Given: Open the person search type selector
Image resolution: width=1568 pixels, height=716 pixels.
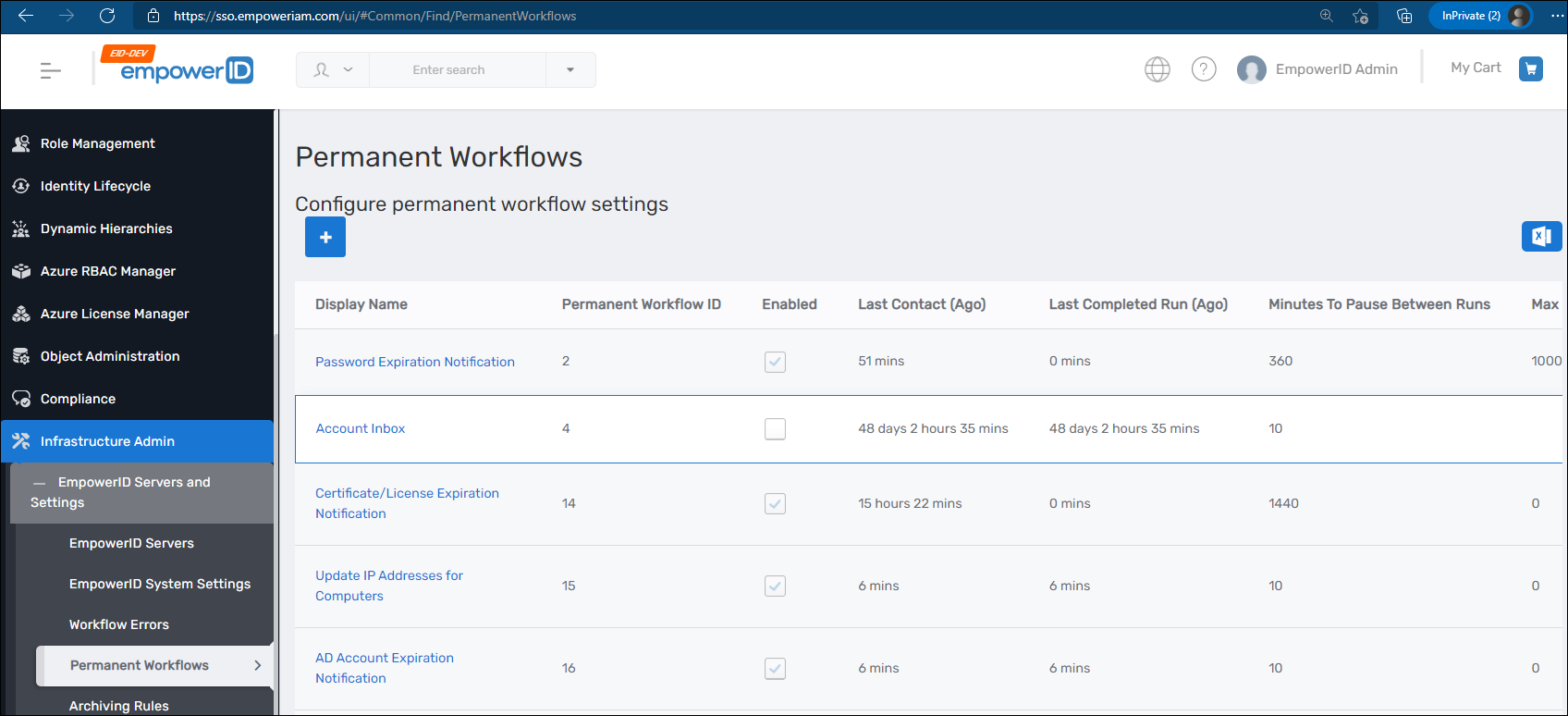Looking at the screenshot, I should [333, 70].
